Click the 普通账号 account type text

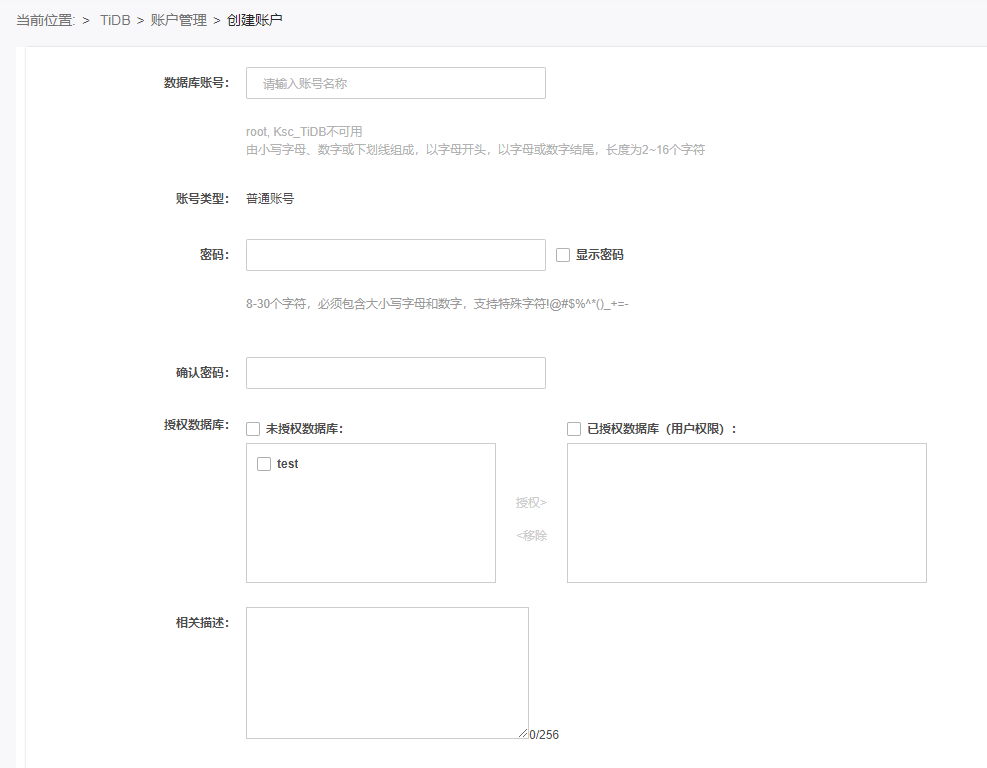point(270,199)
